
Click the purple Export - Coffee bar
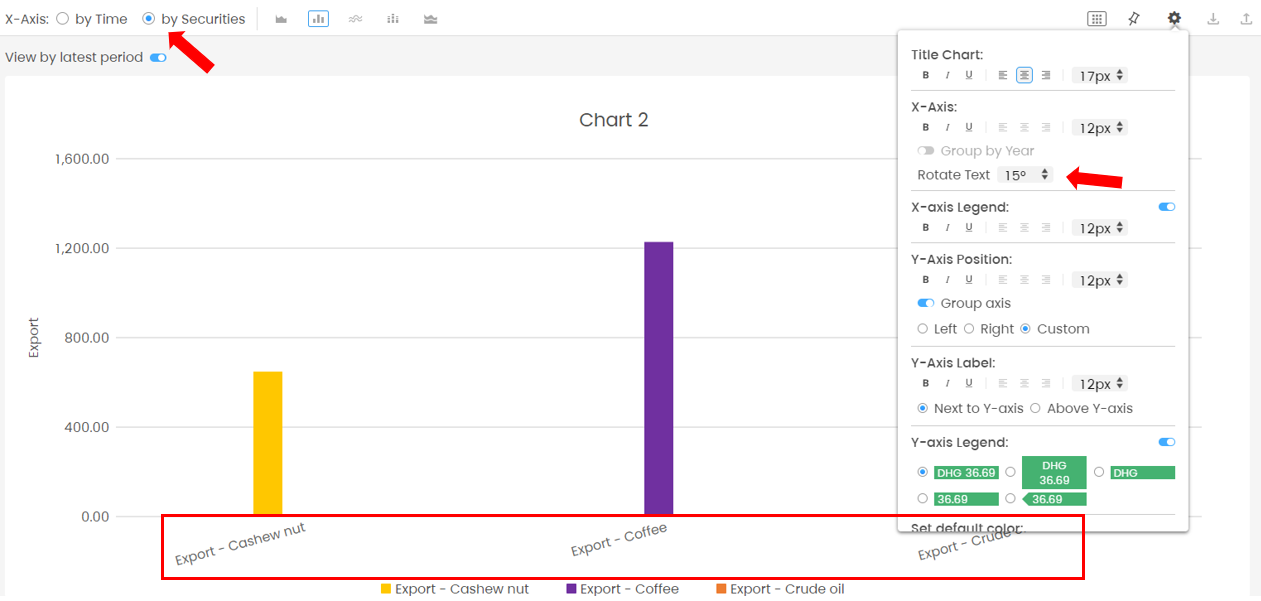coord(658,378)
